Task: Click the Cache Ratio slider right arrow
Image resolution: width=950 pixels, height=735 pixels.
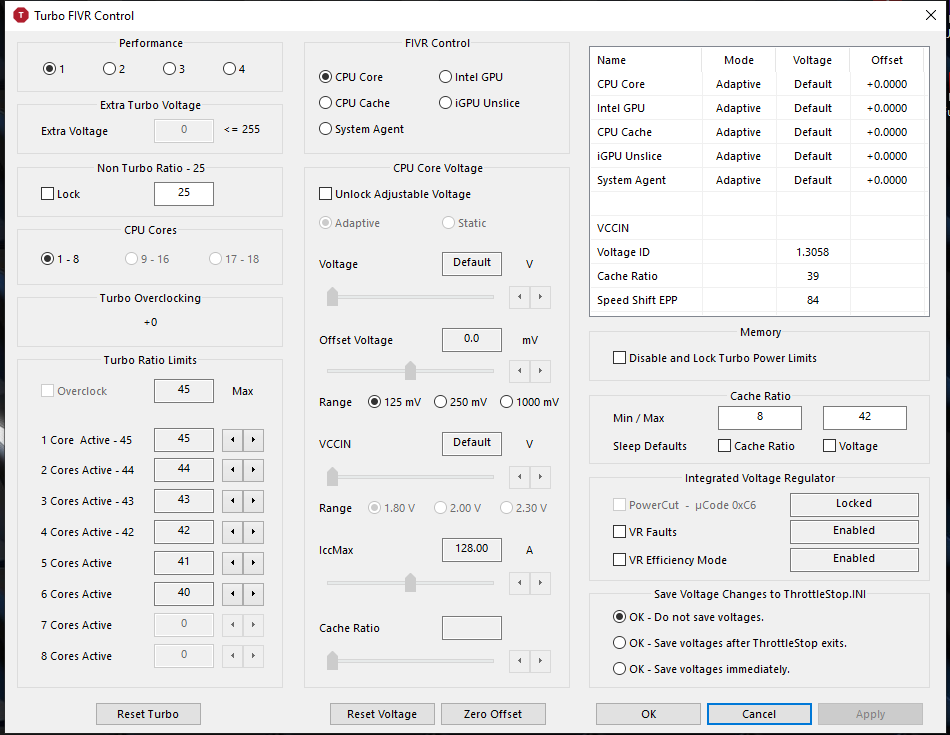Action: click(540, 660)
